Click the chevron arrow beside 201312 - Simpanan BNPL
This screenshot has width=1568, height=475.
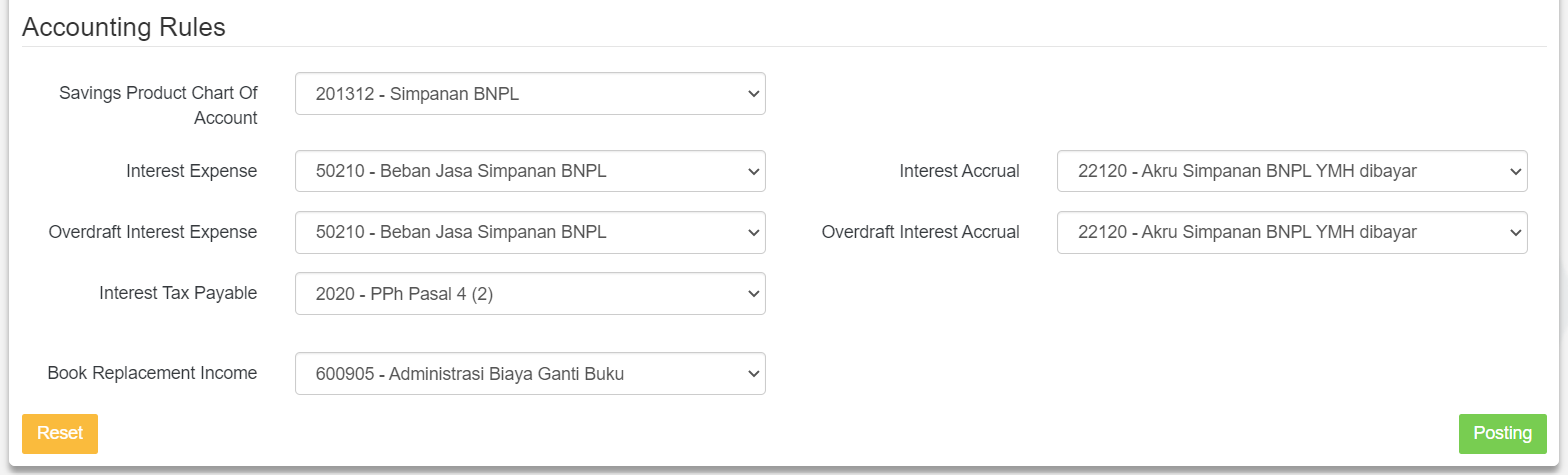pyautogui.click(x=753, y=94)
